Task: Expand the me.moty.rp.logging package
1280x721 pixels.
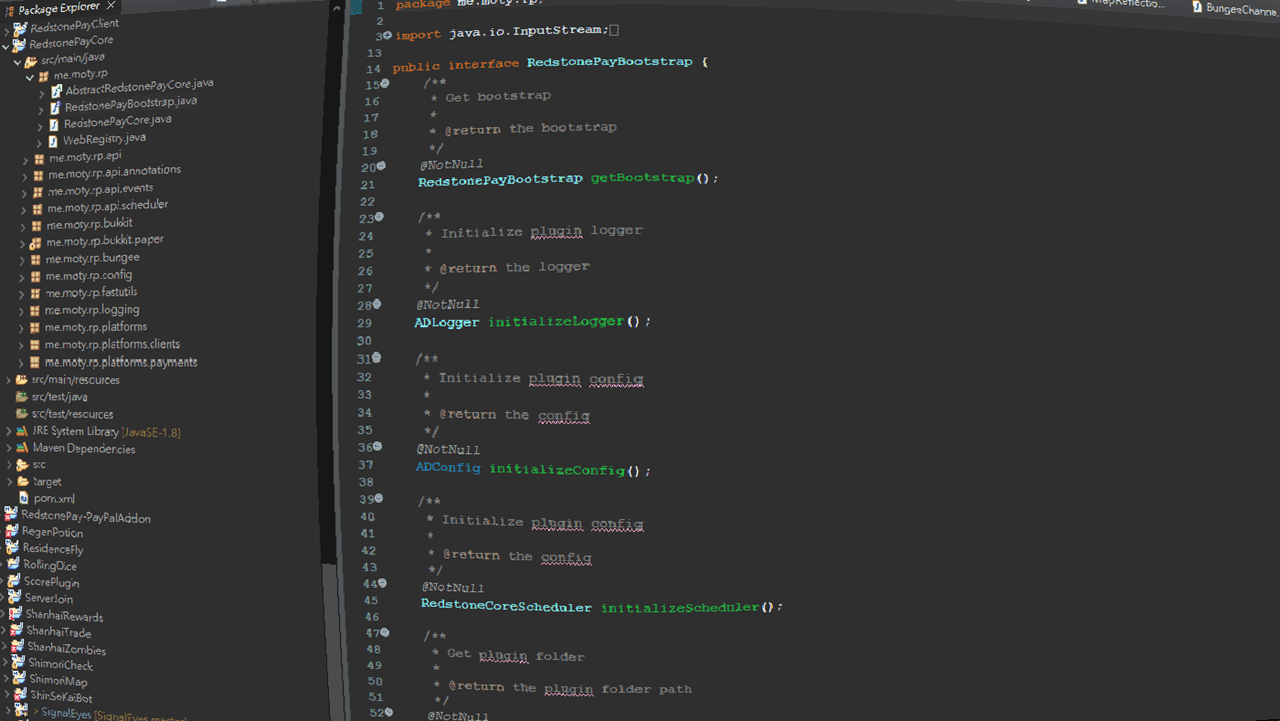Action: 21,311
